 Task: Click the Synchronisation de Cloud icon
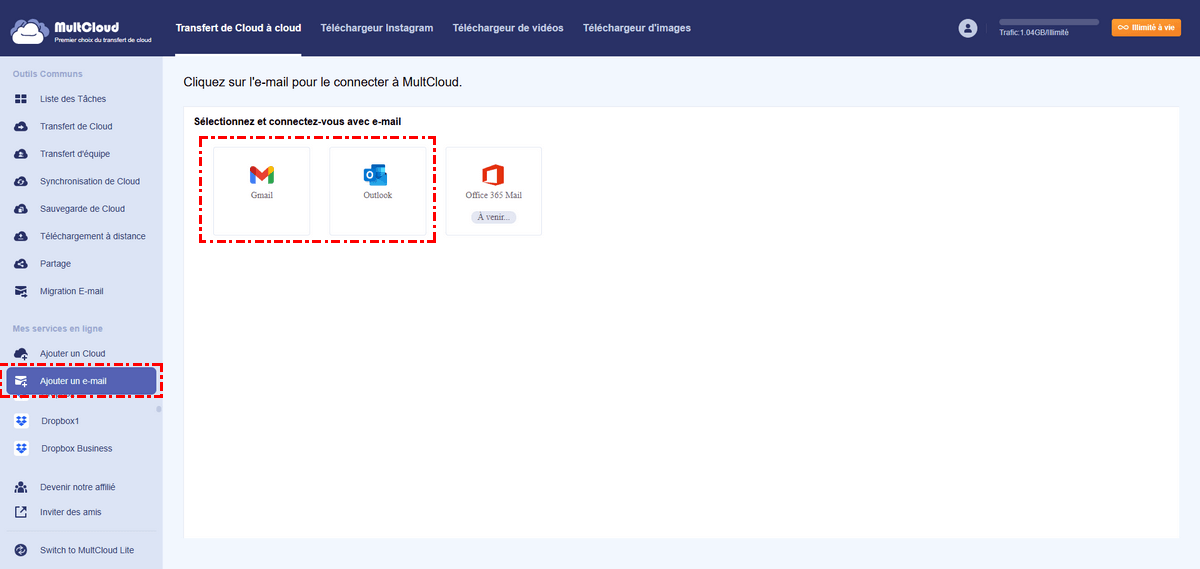click(21, 182)
